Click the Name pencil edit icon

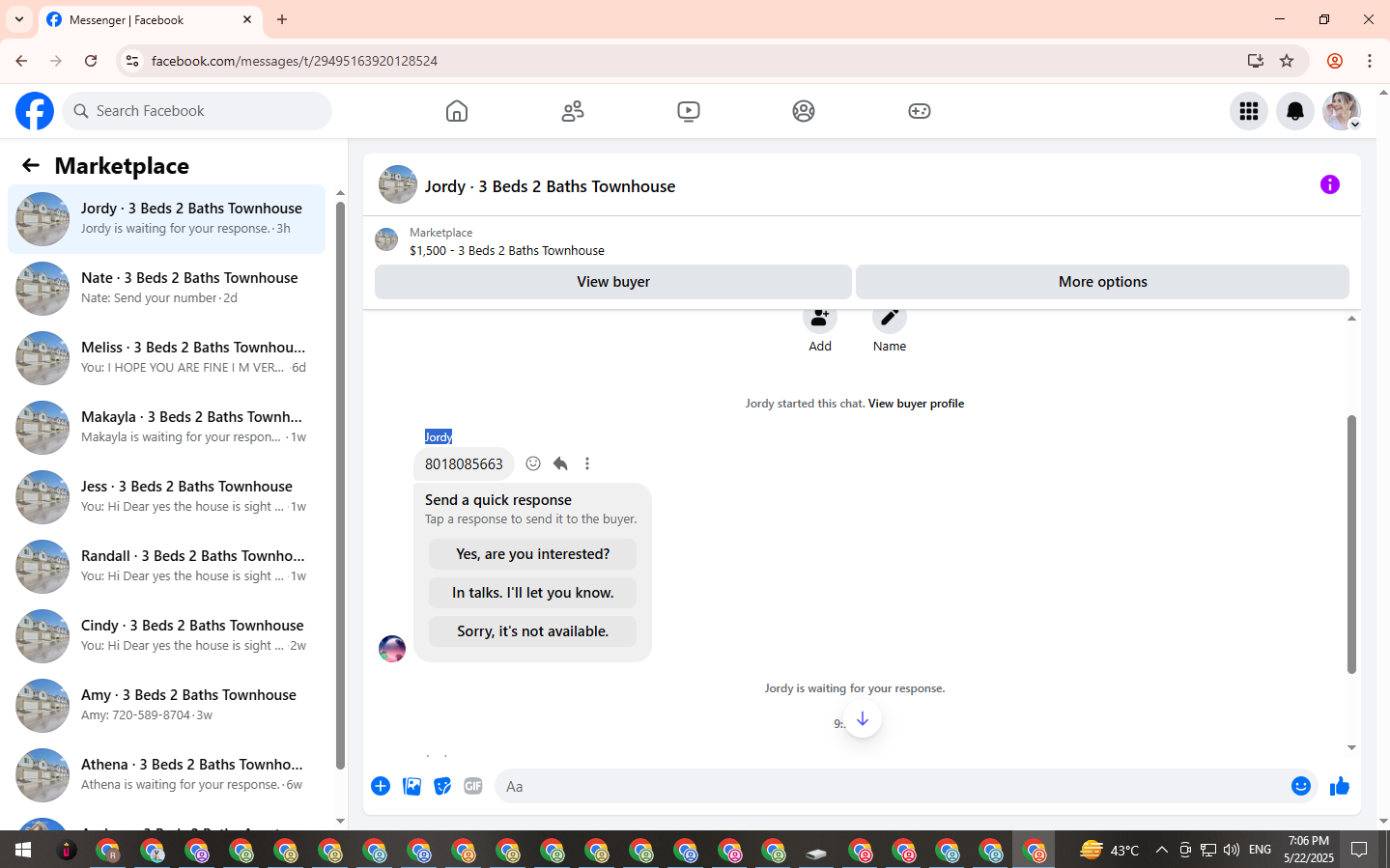(x=890, y=318)
